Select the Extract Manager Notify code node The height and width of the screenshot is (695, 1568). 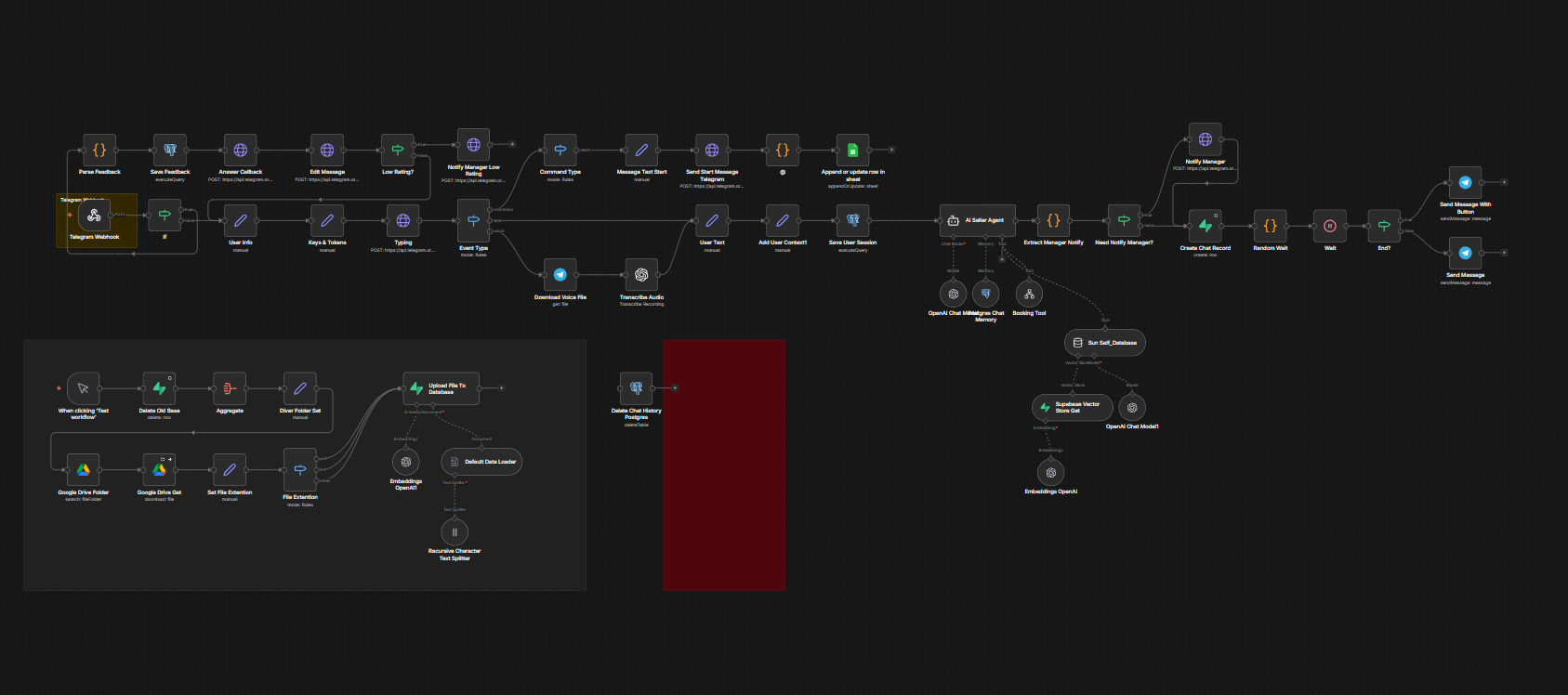point(1053,220)
